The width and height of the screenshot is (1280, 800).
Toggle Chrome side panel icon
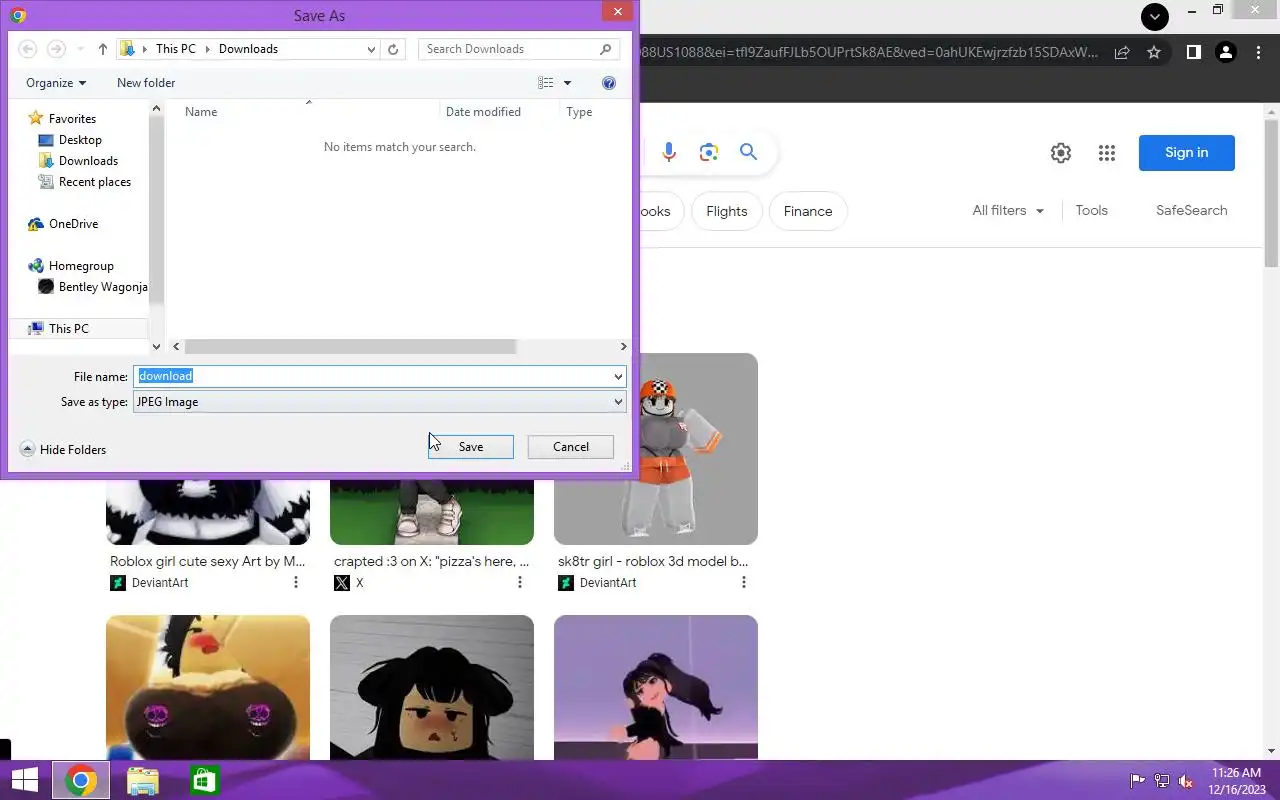click(1193, 52)
